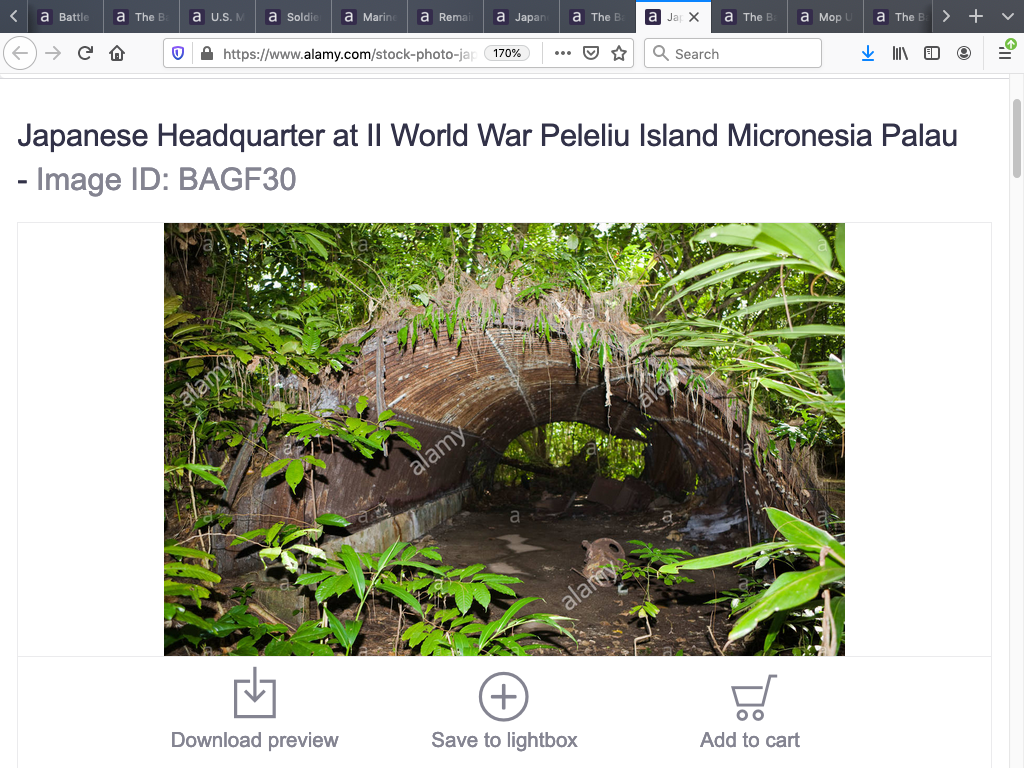Save page to Pocket
The height and width of the screenshot is (768, 1024).
tap(591, 54)
